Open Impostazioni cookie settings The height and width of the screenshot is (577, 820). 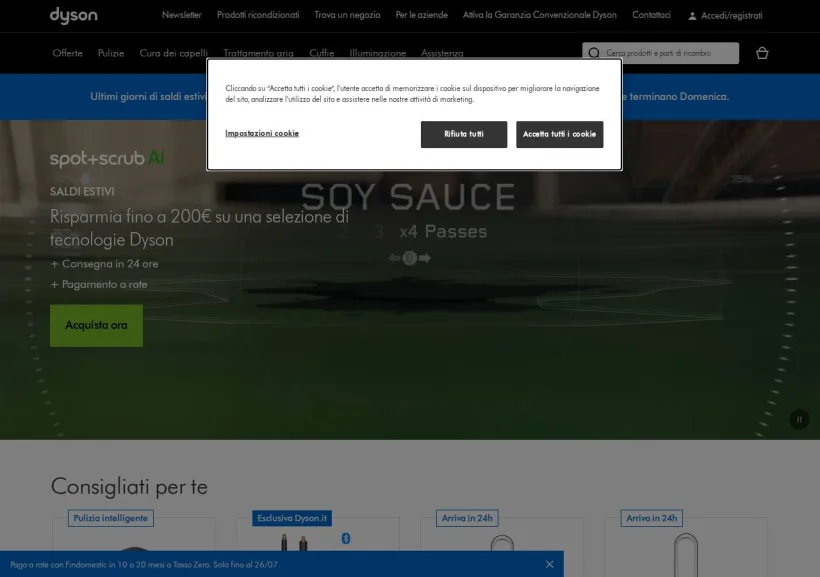click(262, 133)
